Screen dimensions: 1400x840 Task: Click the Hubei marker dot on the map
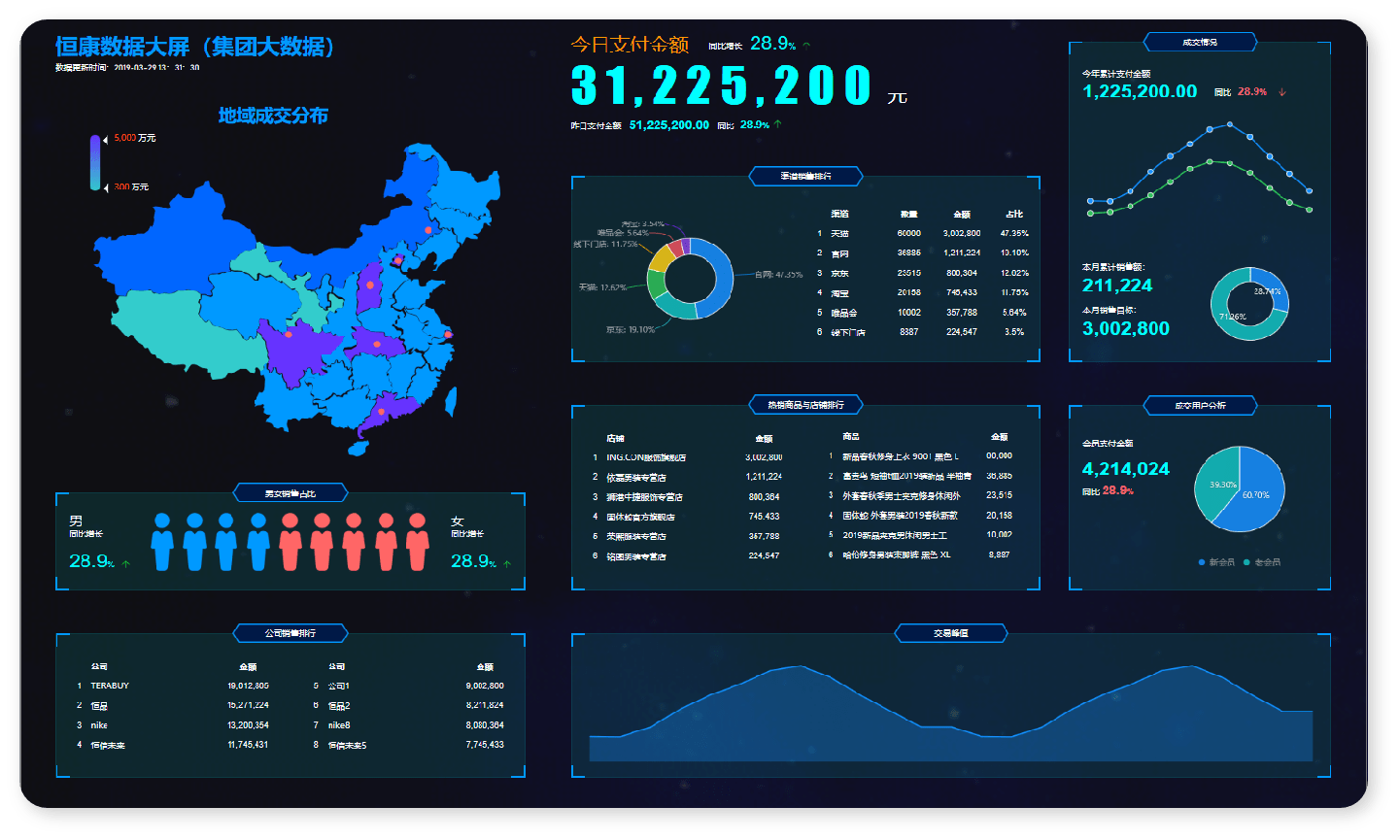[x=377, y=344]
